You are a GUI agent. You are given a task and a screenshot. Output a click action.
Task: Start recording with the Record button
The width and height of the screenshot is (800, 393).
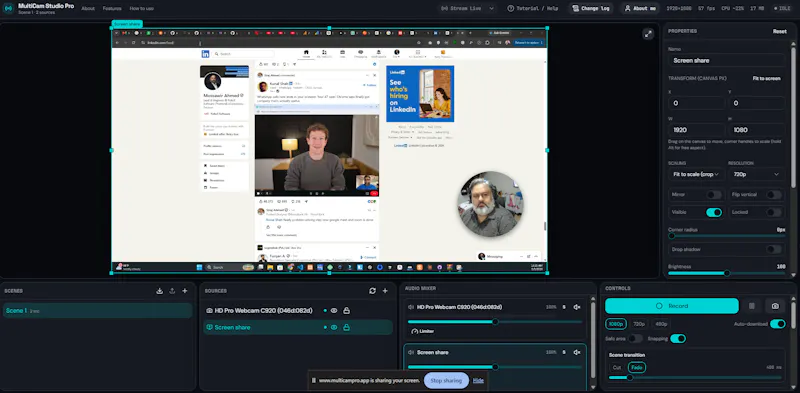[671, 306]
